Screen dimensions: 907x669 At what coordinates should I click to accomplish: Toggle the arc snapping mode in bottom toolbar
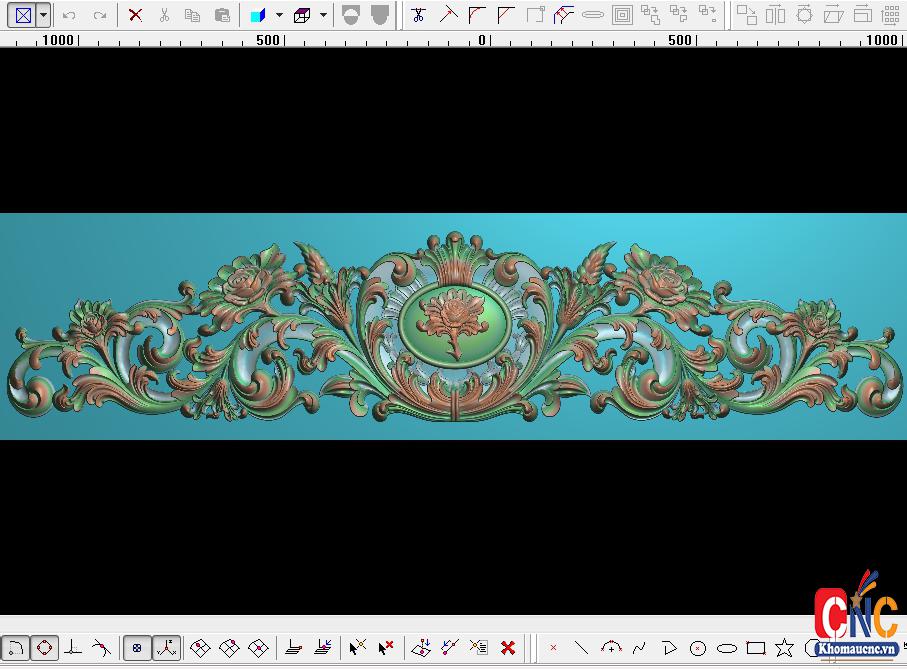pos(16,648)
